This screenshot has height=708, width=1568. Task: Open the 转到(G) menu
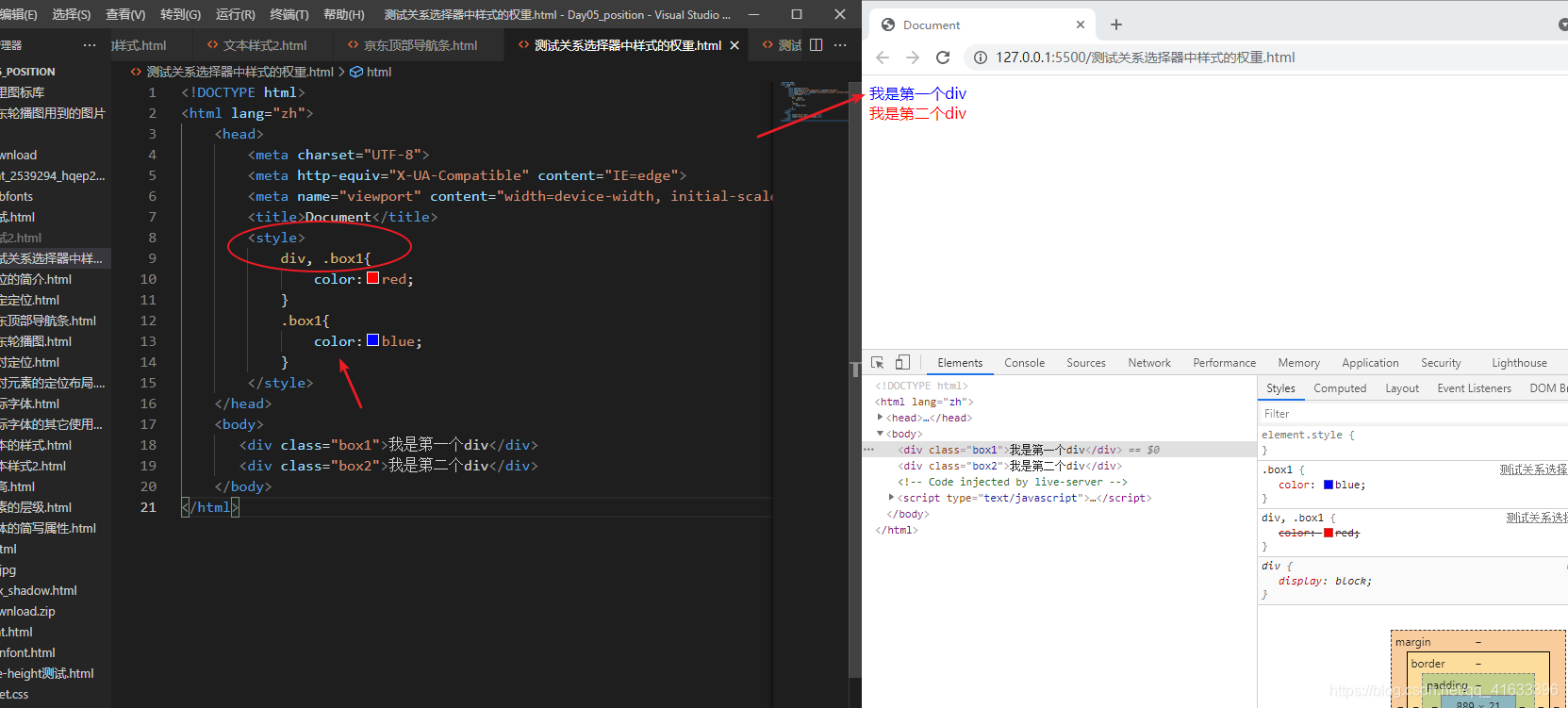coord(181,14)
